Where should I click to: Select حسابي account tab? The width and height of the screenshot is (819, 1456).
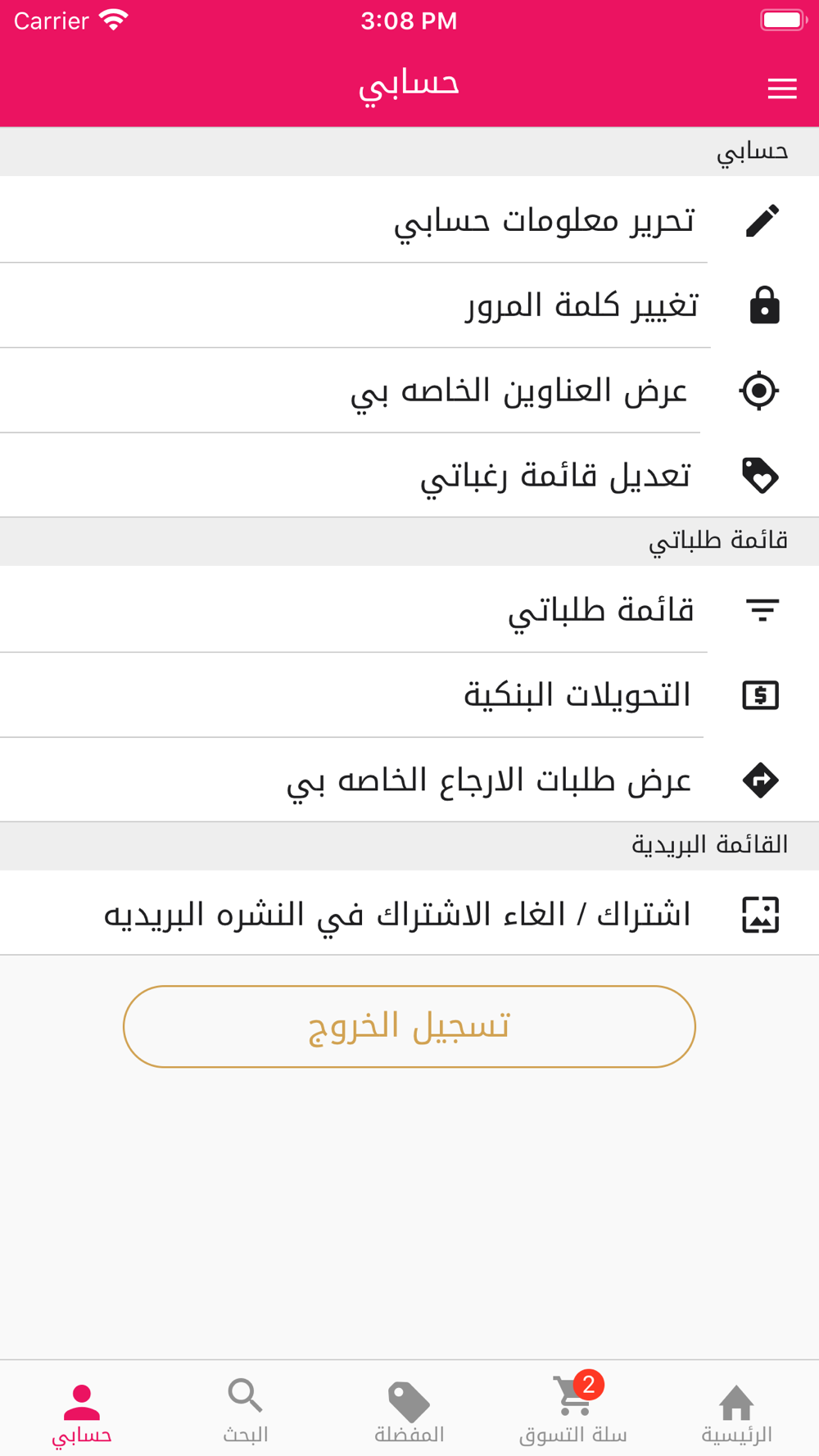(x=81, y=1413)
